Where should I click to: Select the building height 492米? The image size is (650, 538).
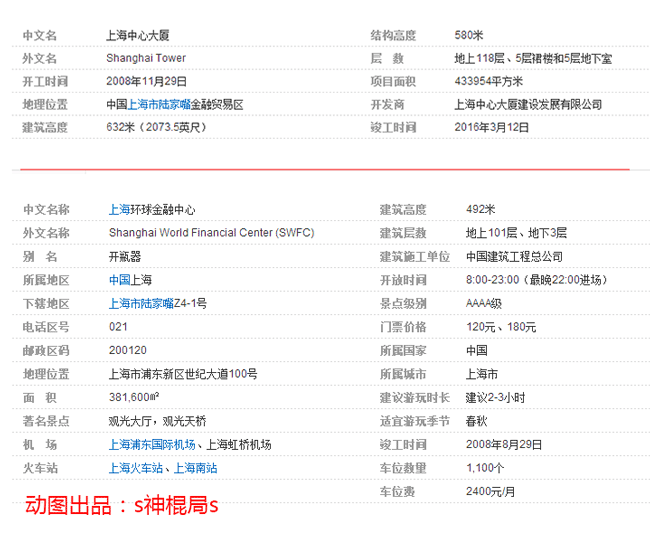pyautogui.click(x=480, y=209)
